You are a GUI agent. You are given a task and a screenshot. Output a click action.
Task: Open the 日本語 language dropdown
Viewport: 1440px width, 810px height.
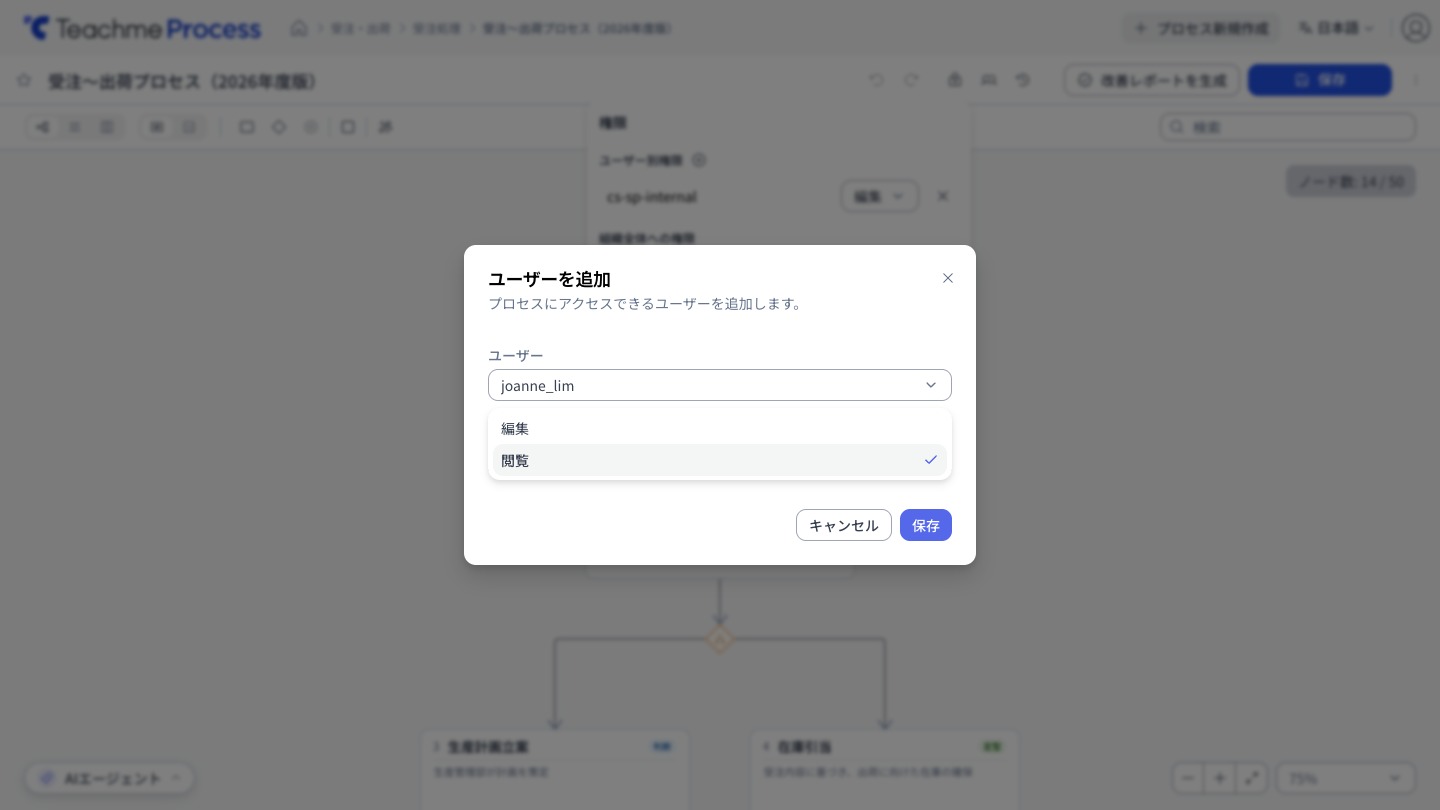(1336, 28)
